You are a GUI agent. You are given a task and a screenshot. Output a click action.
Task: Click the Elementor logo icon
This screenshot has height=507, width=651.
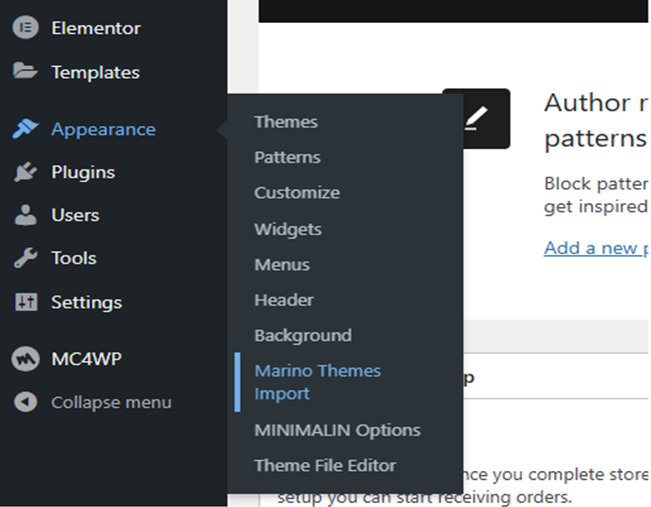(x=25, y=27)
